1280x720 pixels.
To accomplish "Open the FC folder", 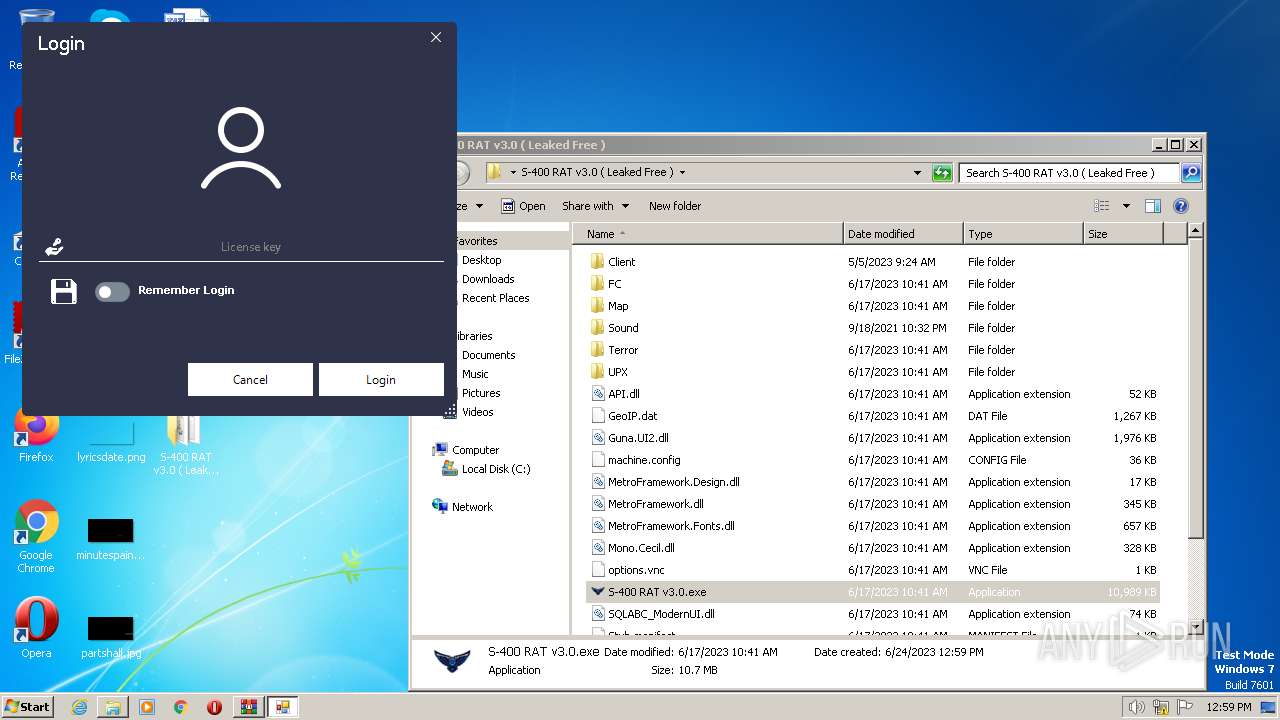I will pos(614,284).
